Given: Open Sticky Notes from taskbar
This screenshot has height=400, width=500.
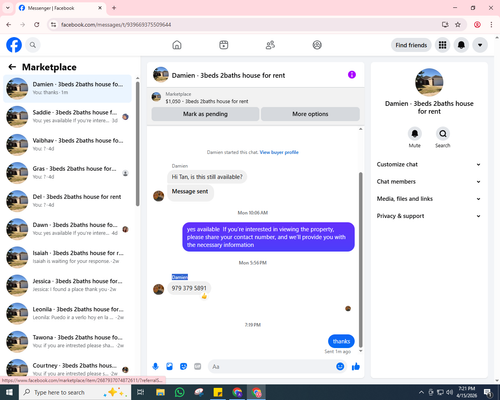Looking at the screenshot, I should point(218,392).
